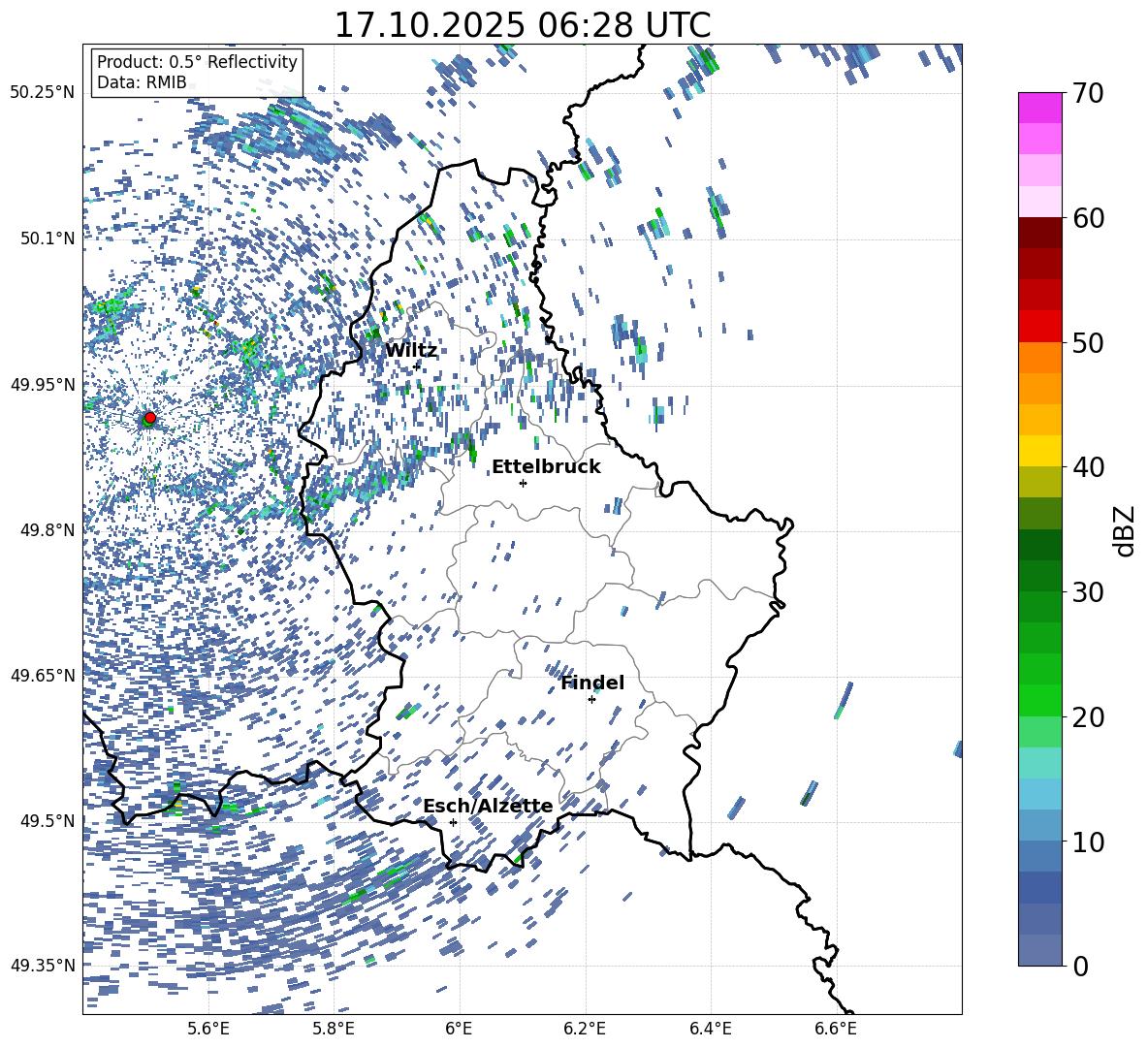Click the Data: RMIB text

click(142, 83)
